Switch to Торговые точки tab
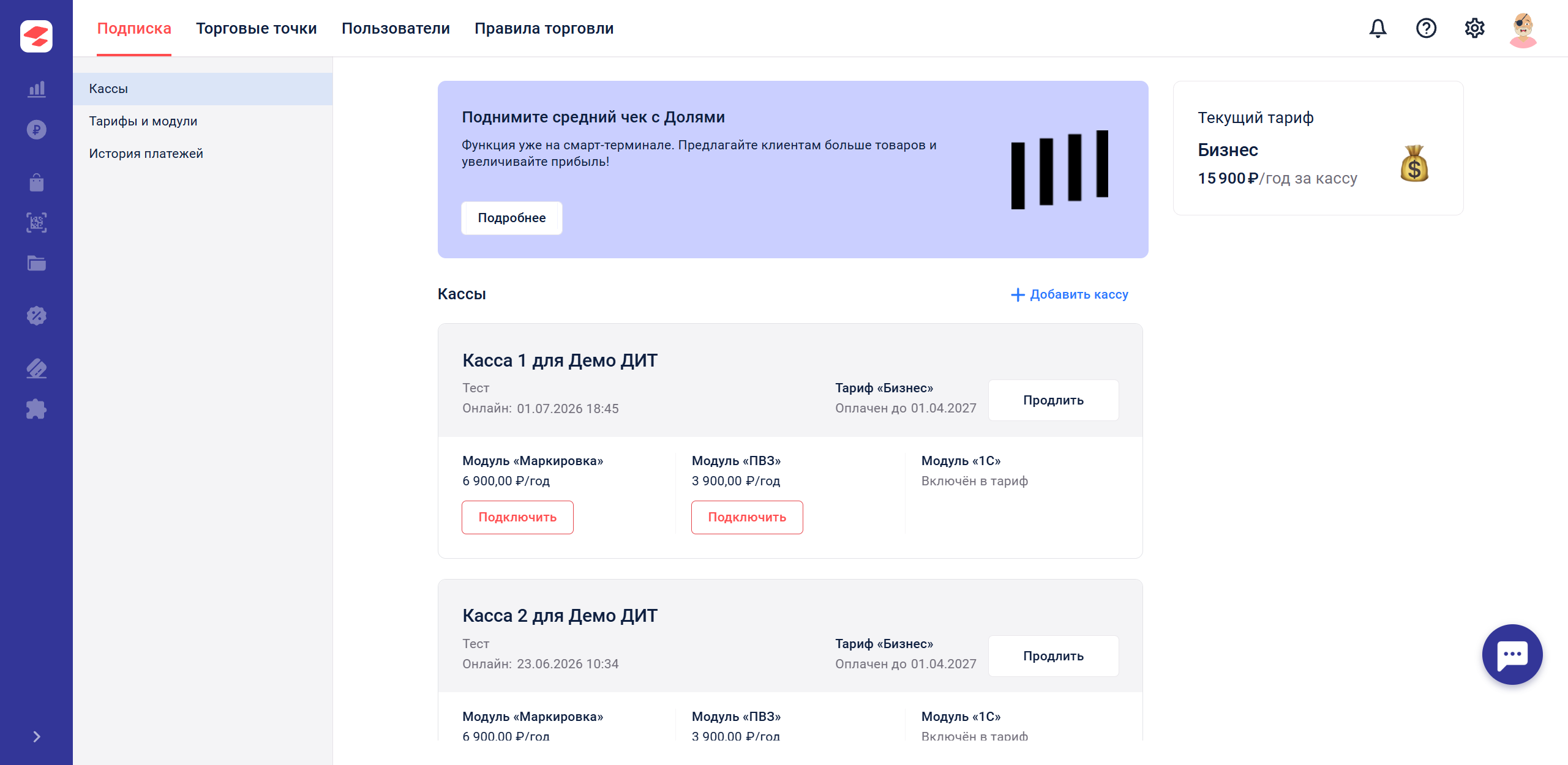The width and height of the screenshot is (1568, 765). coord(256,28)
